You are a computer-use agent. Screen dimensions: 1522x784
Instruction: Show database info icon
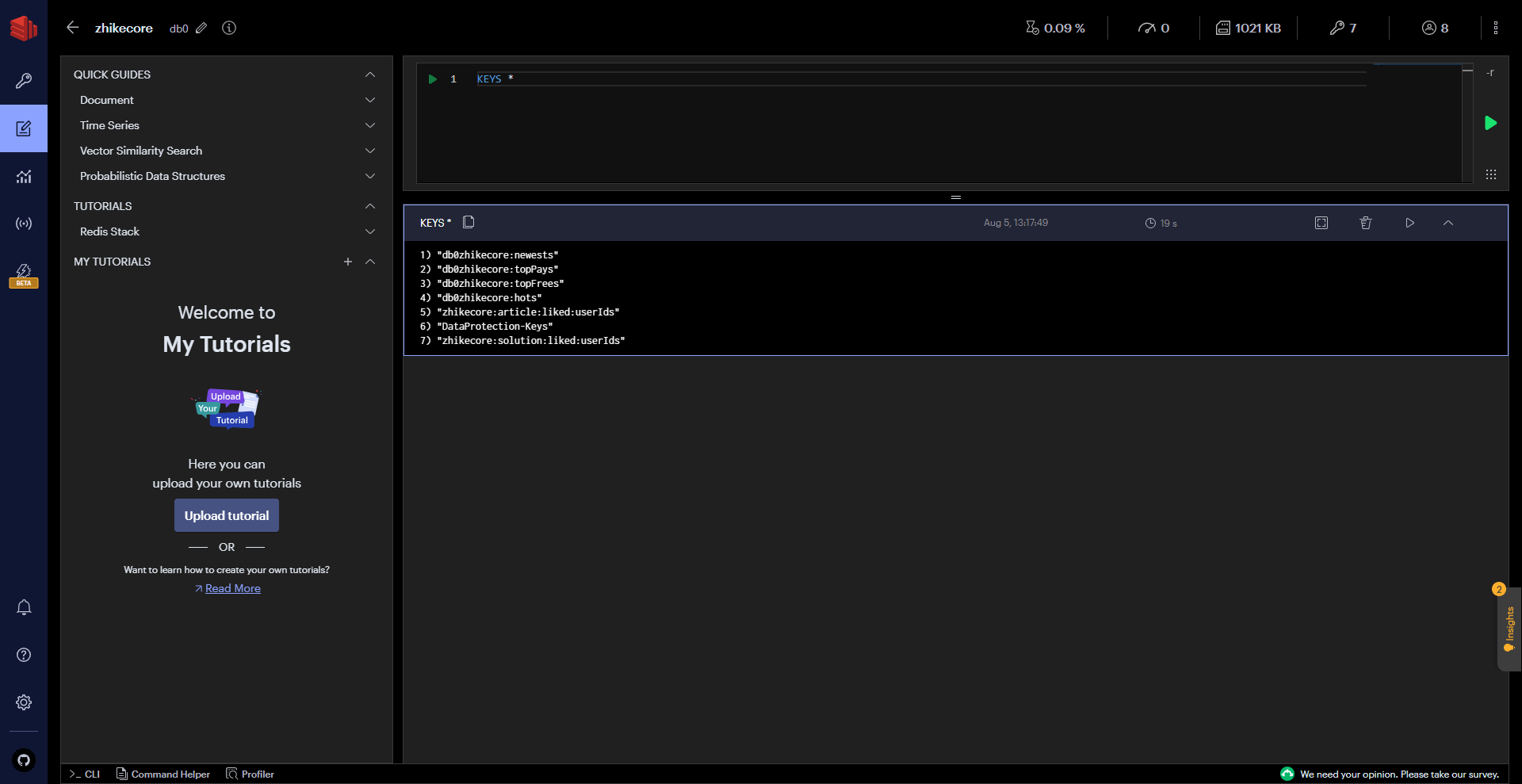click(229, 28)
